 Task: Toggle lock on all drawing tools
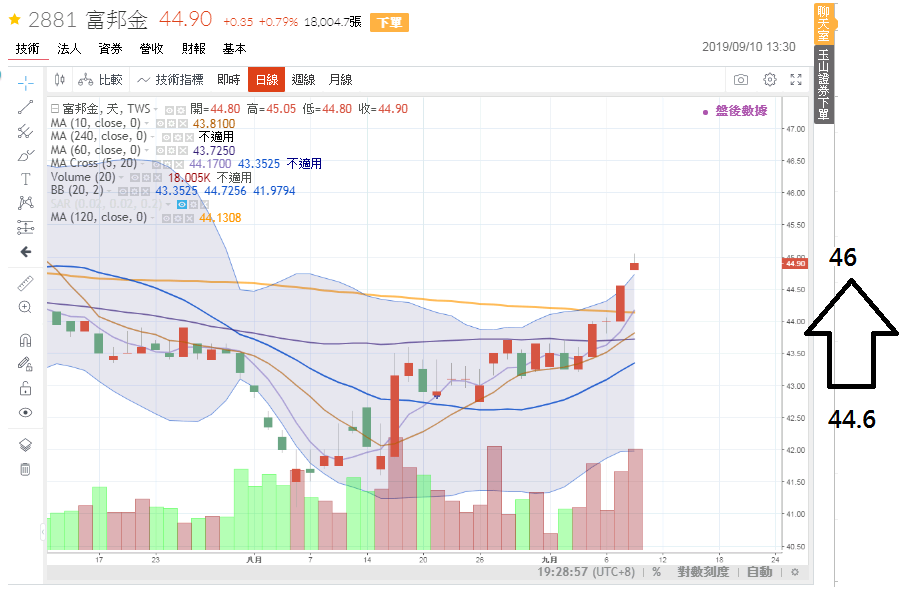click(x=26, y=388)
